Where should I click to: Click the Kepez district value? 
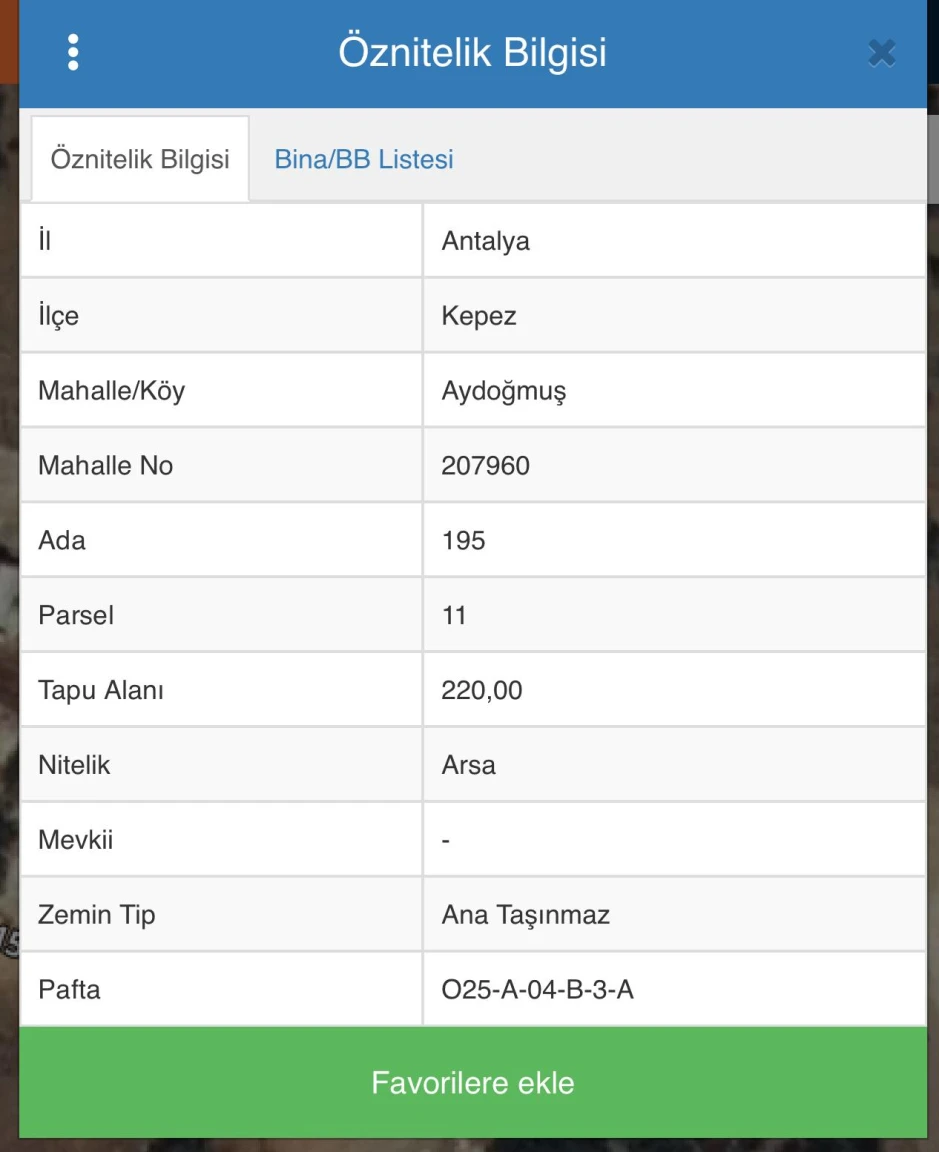click(x=479, y=316)
